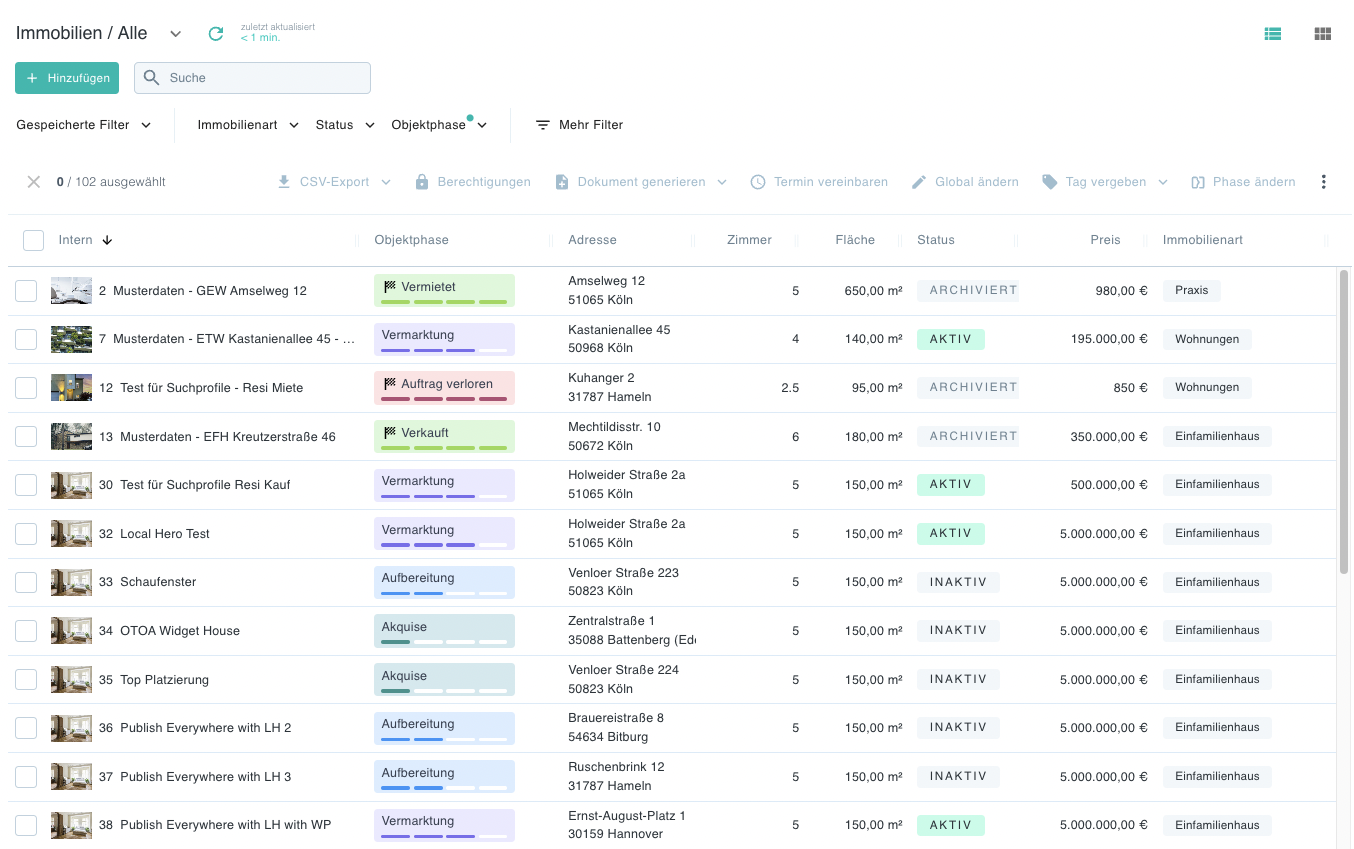Clear selection with the X icon
Image resolution: width=1354 pixels, height=849 pixels.
(34, 182)
